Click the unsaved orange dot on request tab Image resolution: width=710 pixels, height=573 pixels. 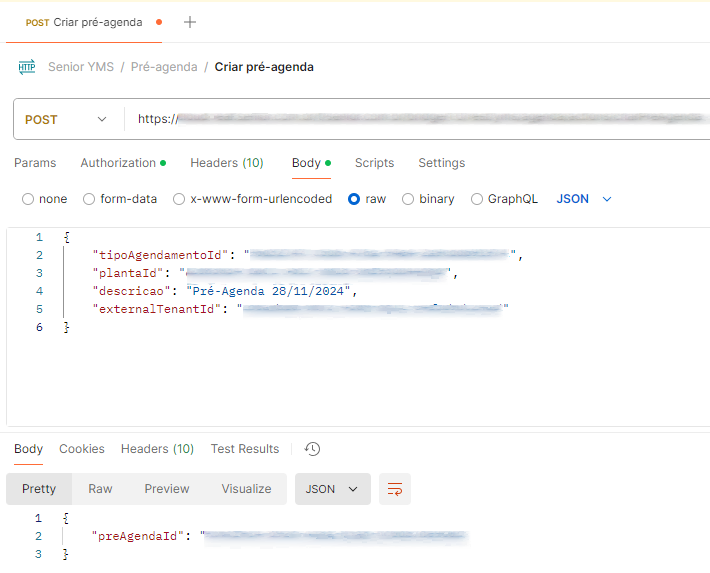tap(159, 22)
